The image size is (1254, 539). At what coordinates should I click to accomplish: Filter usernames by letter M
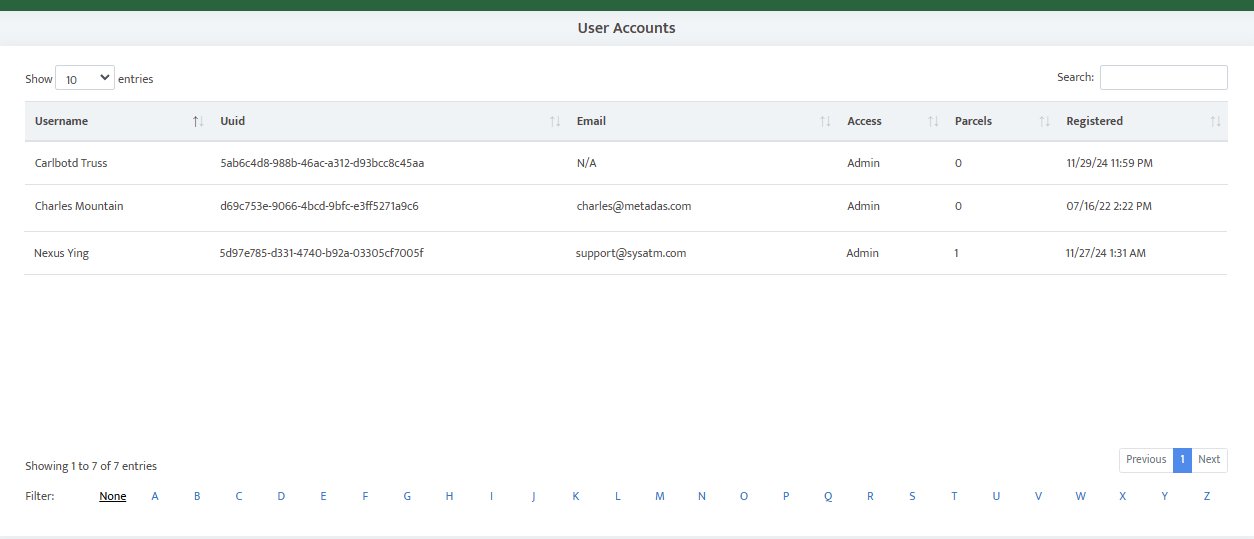tap(660, 496)
